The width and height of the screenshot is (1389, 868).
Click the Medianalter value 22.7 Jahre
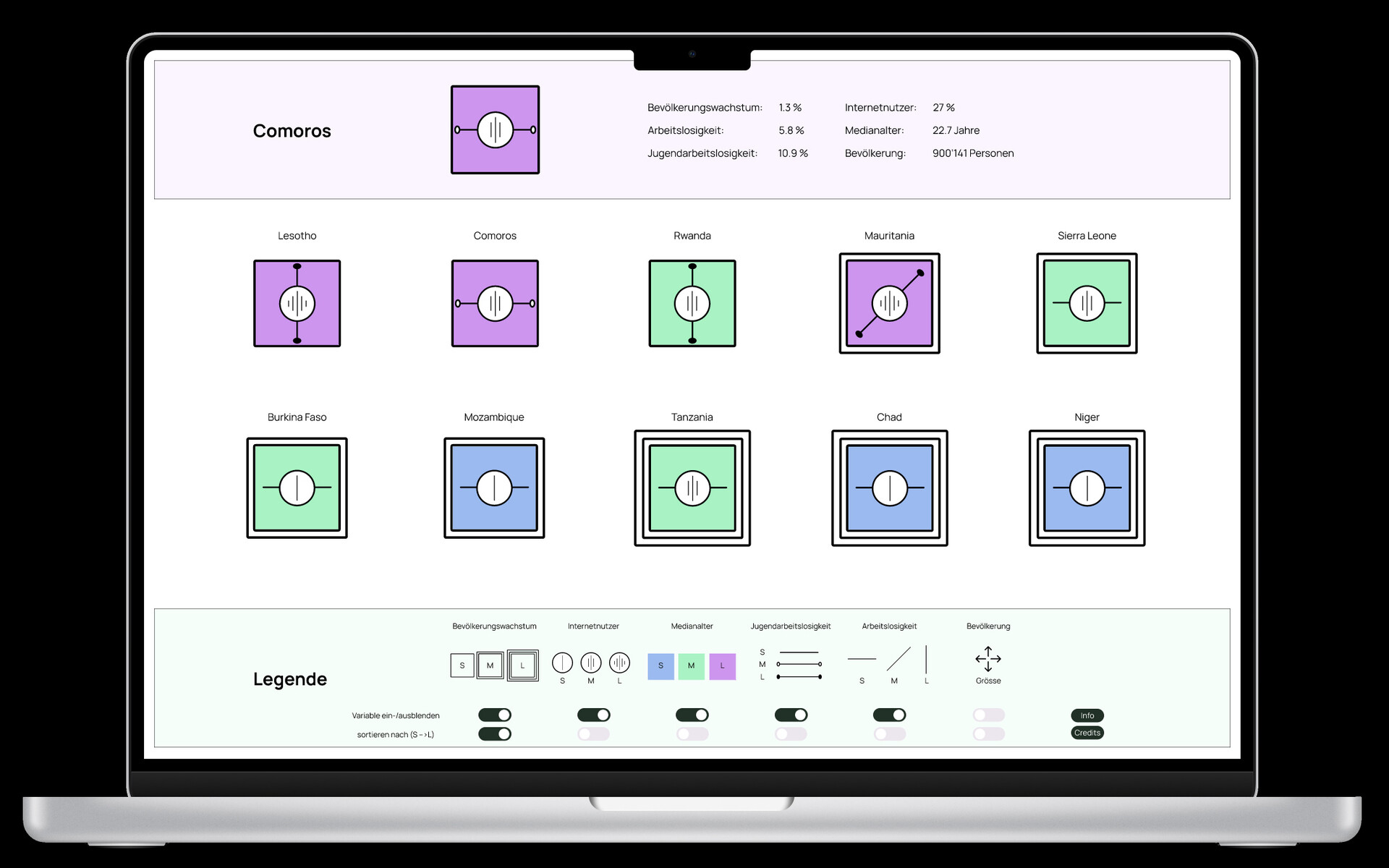[x=956, y=130]
